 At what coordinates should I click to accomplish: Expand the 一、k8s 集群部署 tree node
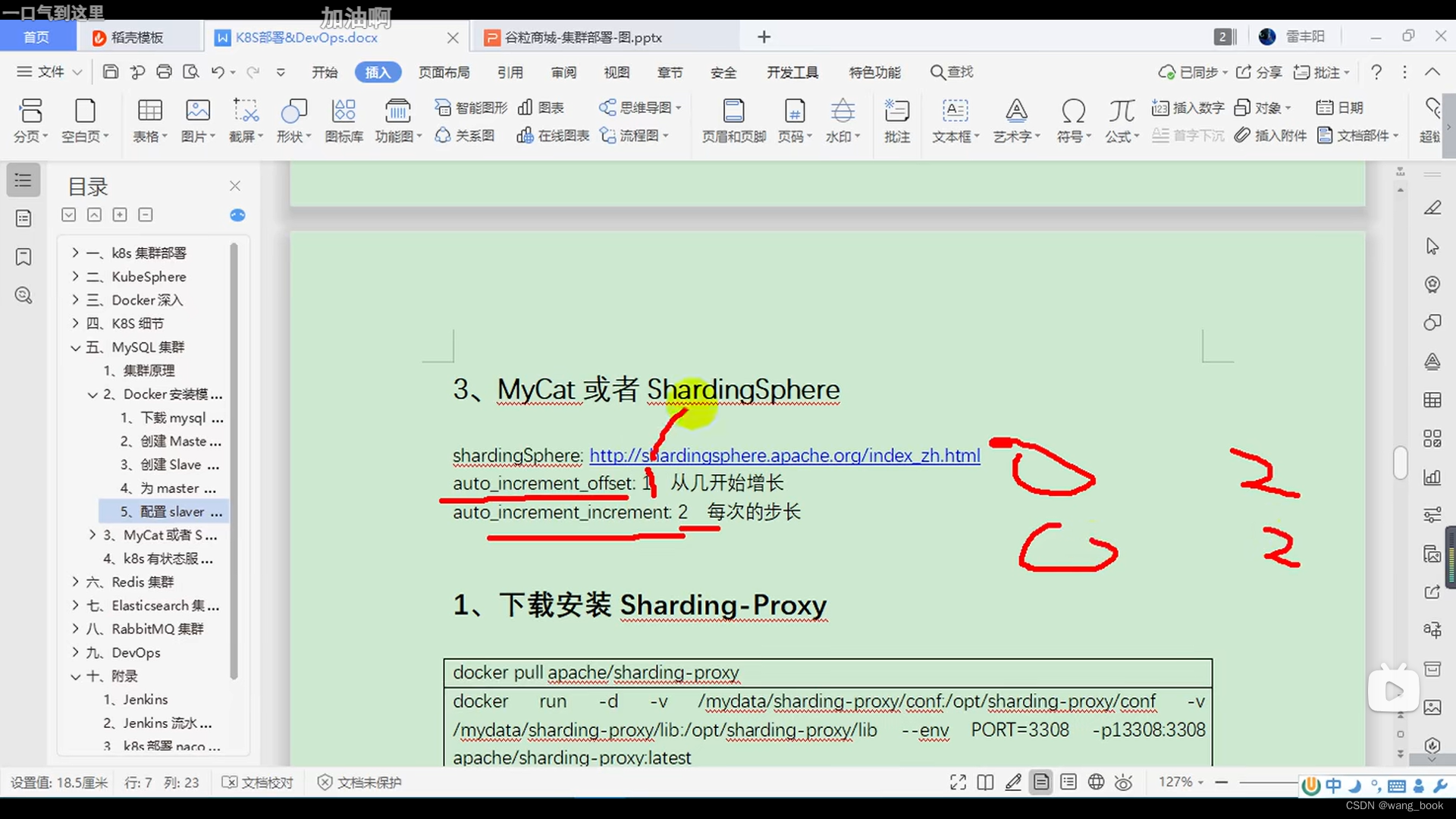tap(75, 253)
